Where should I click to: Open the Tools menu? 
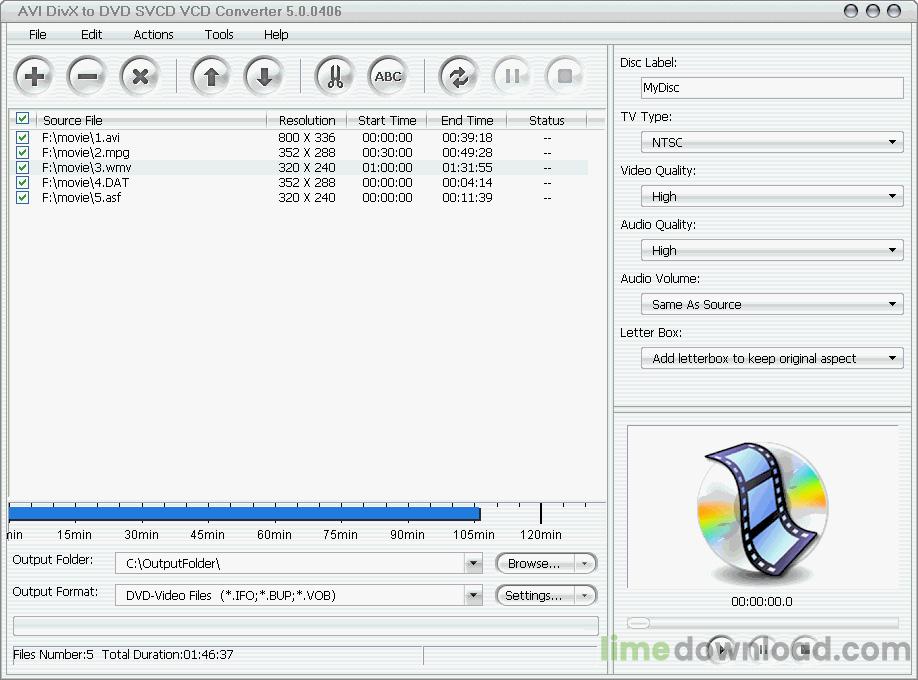pos(218,34)
